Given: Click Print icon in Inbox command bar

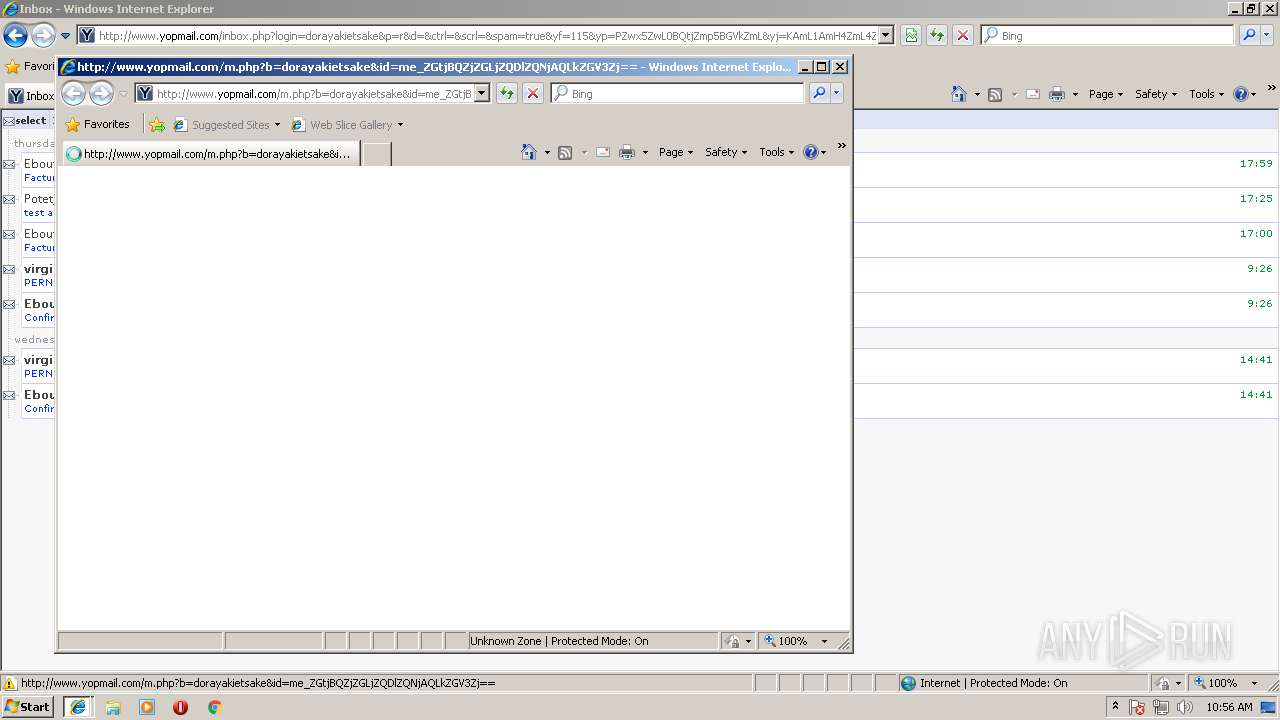Looking at the screenshot, I should pos(1057,94).
